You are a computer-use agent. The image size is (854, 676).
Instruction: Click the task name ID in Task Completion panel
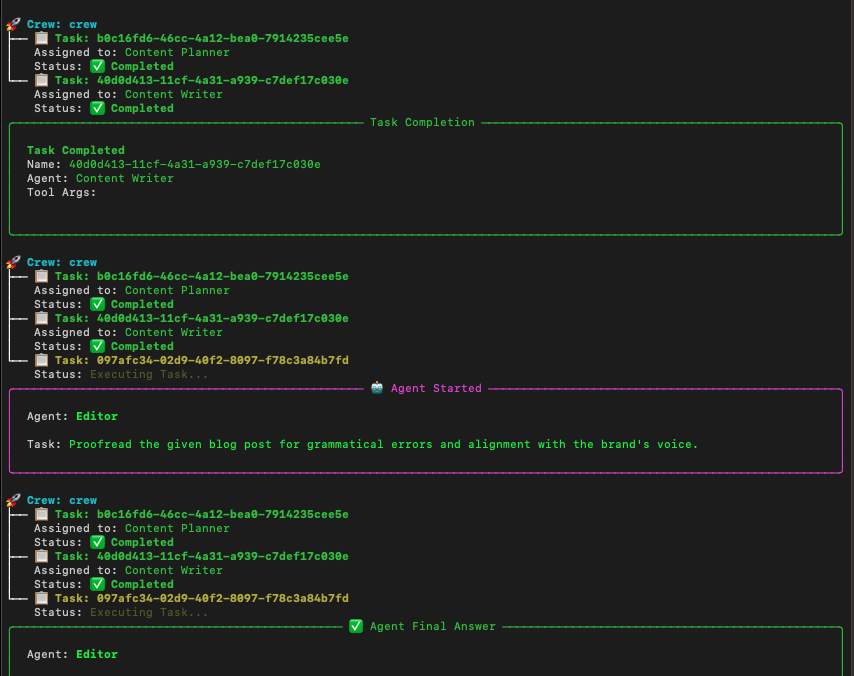(194, 164)
